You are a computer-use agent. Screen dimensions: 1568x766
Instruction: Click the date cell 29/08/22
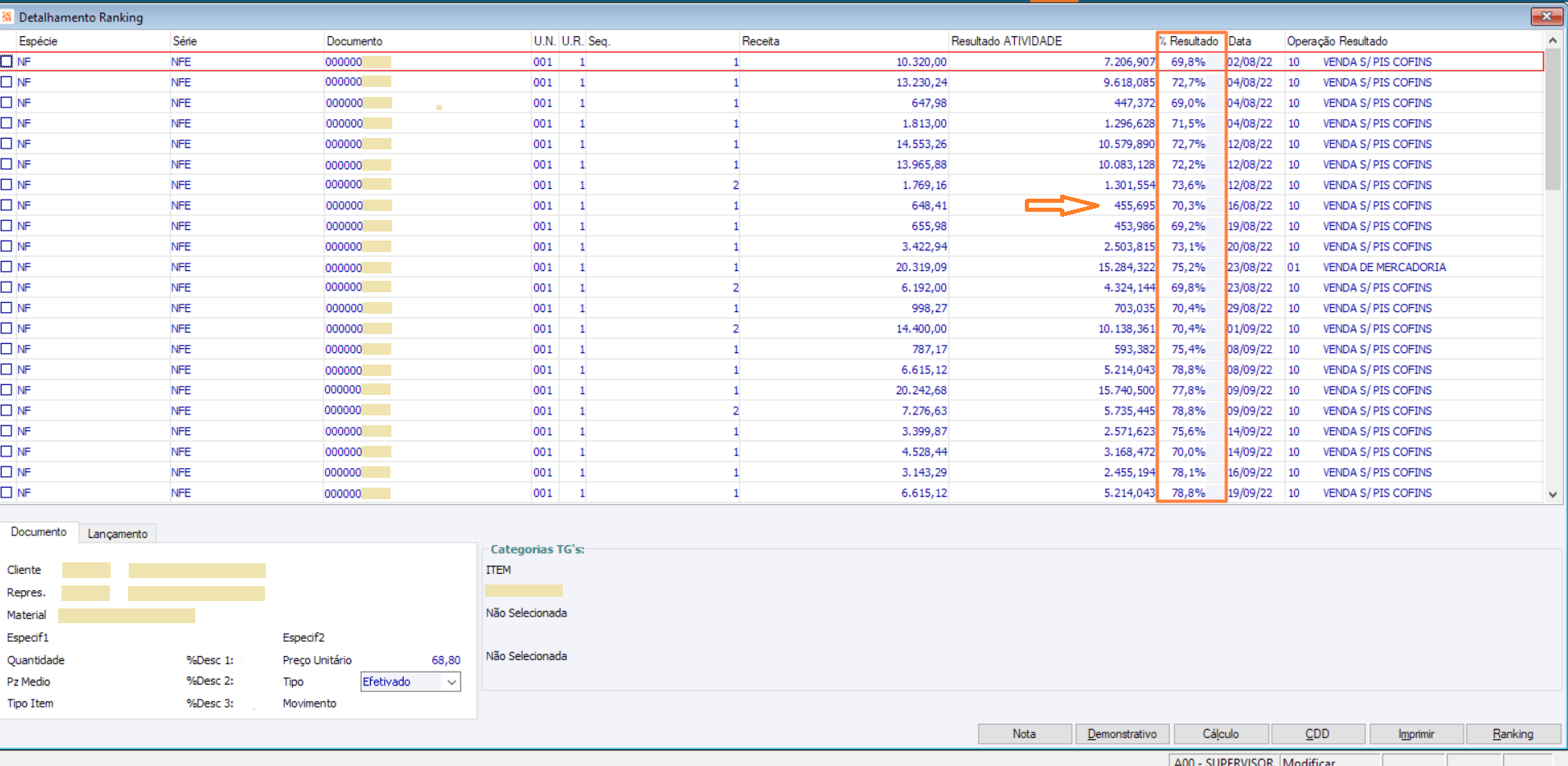1250,308
